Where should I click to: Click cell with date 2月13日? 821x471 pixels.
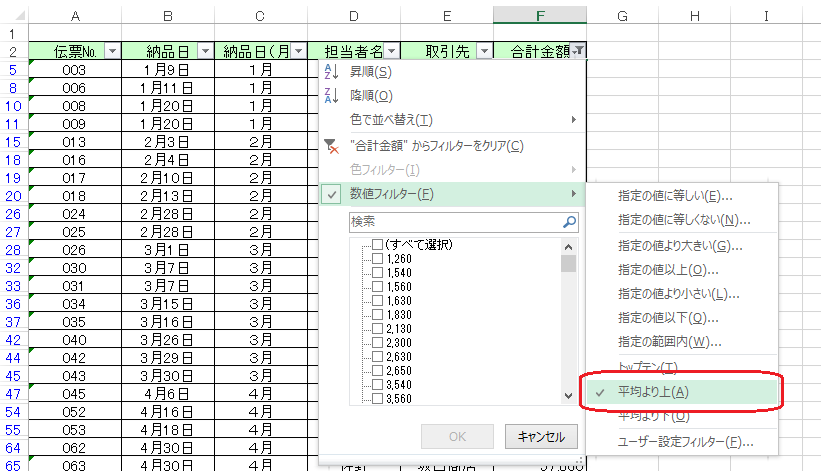[168, 196]
